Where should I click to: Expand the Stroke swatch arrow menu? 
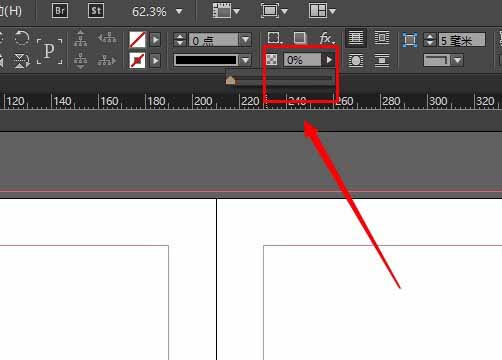point(155,60)
